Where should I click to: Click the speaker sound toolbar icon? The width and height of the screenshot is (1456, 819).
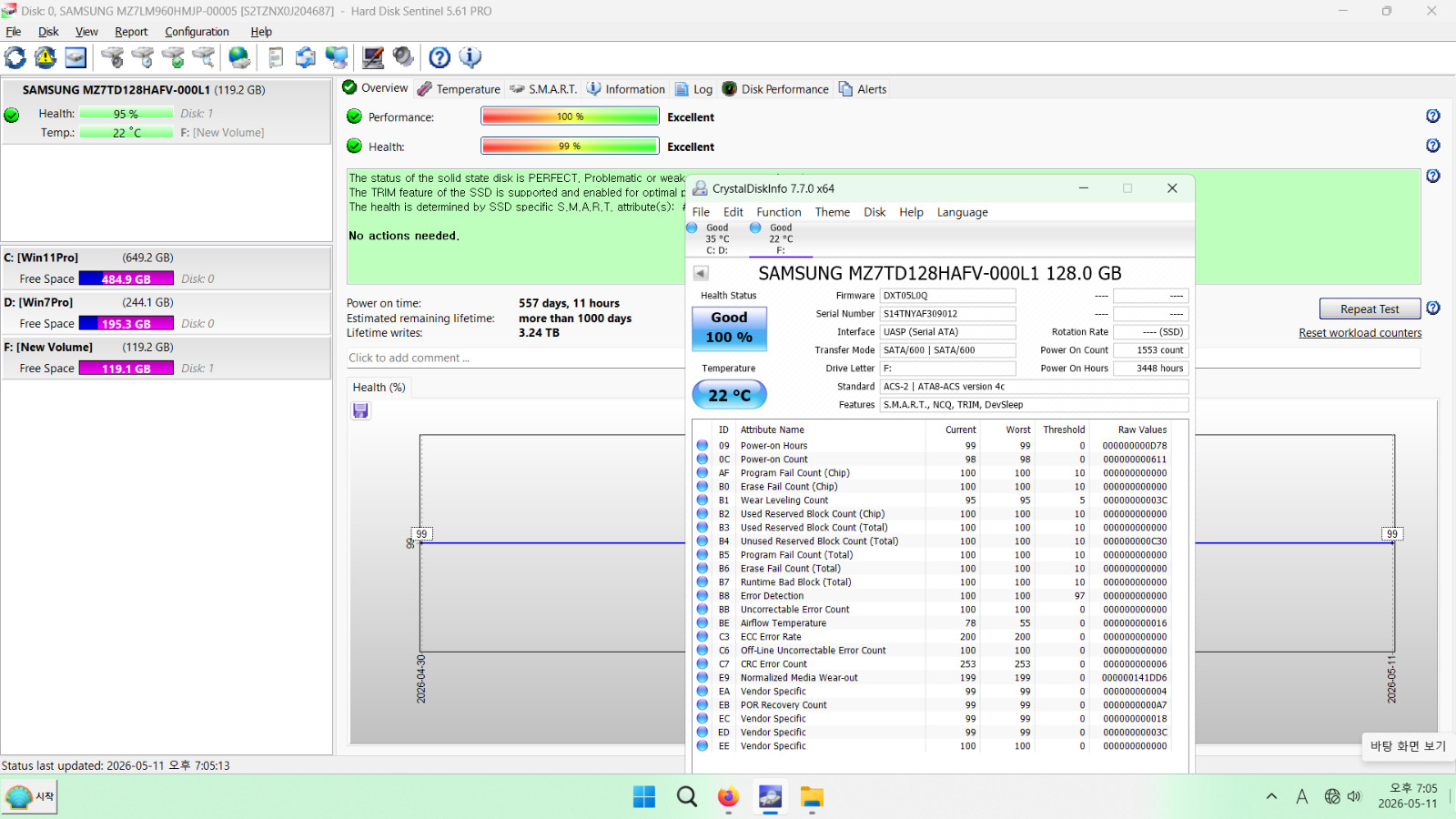(x=403, y=57)
